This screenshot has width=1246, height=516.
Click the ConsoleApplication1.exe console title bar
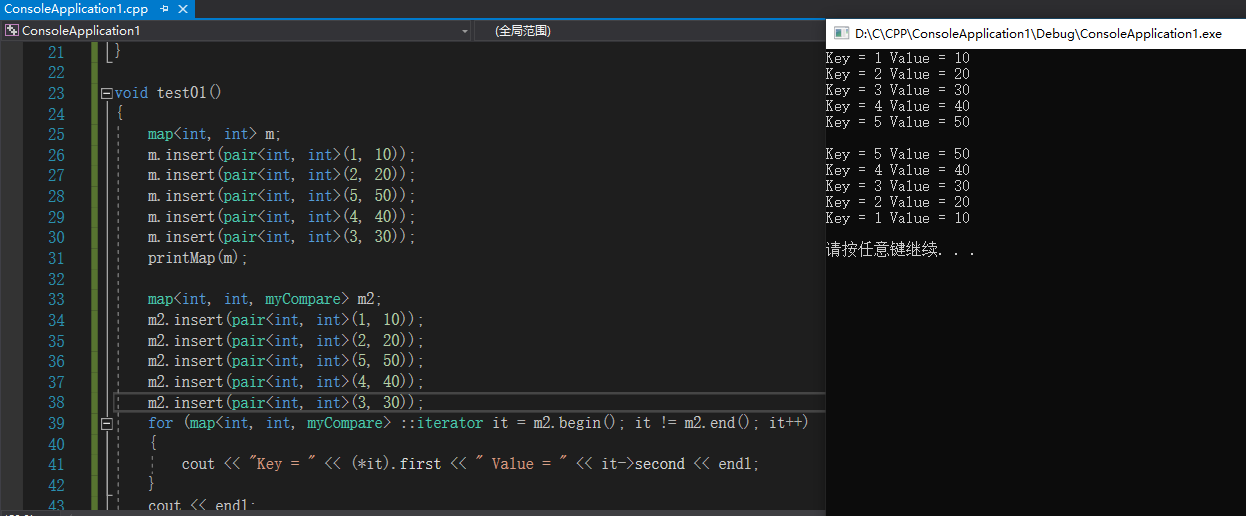[1038, 34]
